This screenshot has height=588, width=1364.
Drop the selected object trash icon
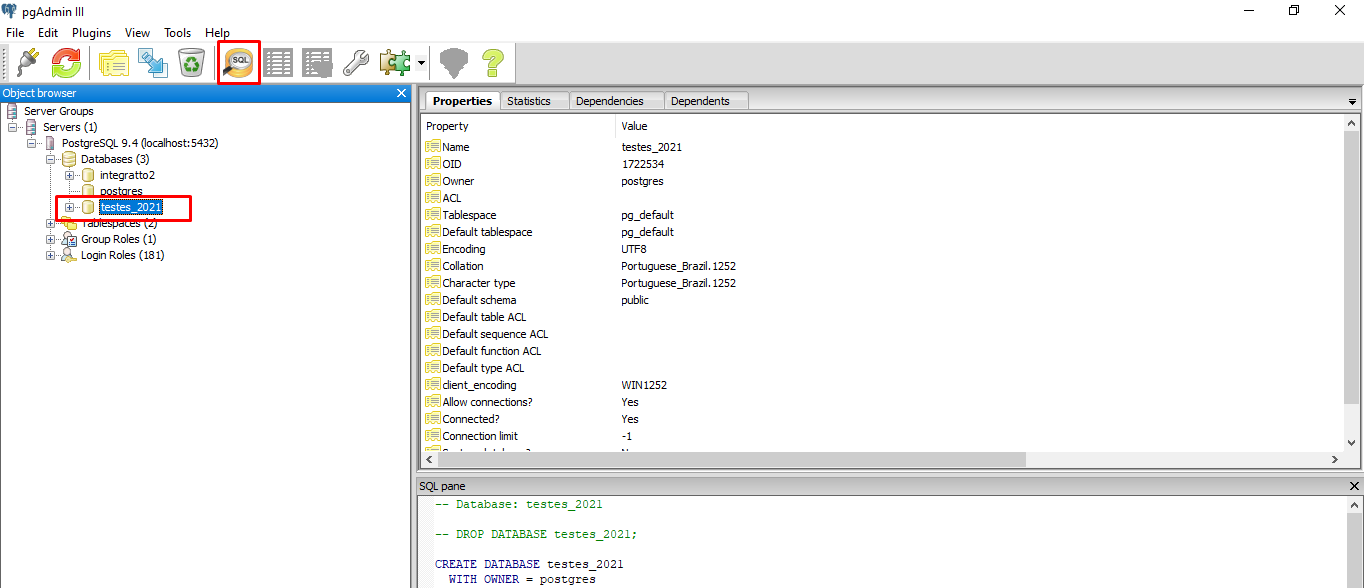point(191,63)
